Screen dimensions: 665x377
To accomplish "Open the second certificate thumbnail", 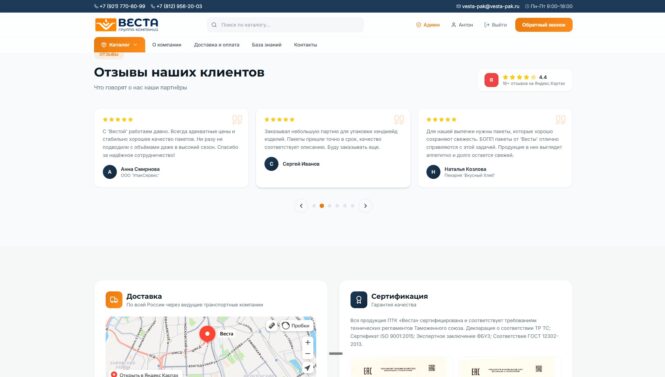I will pyautogui.click(x=506, y=368).
